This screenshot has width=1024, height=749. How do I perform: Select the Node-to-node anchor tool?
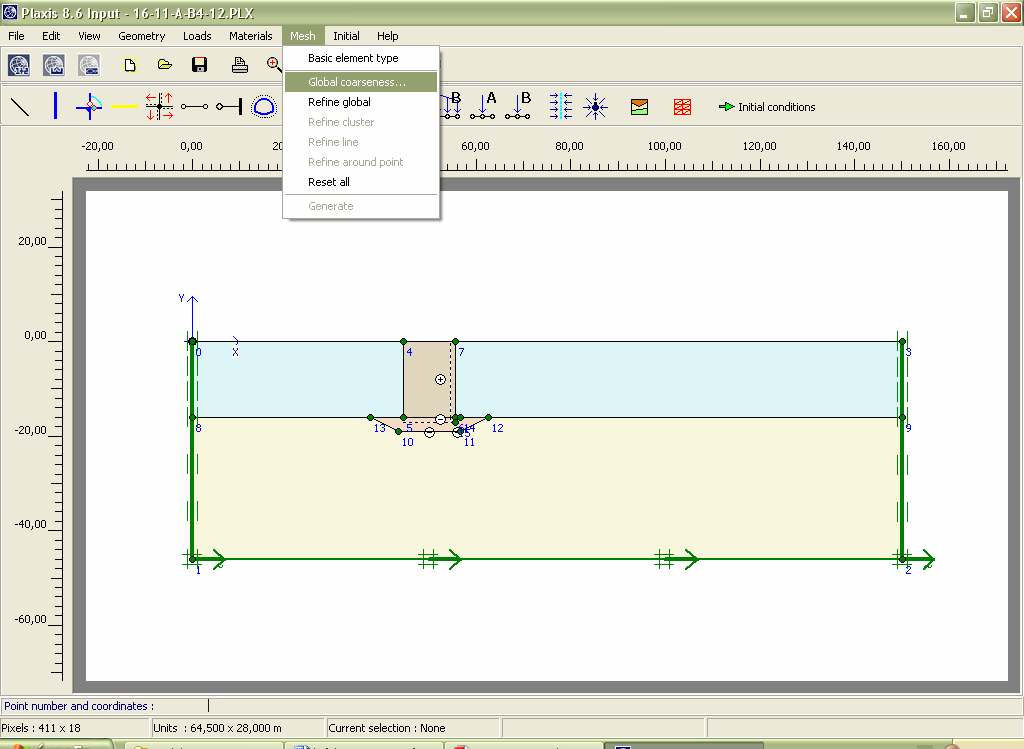click(x=195, y=106)
